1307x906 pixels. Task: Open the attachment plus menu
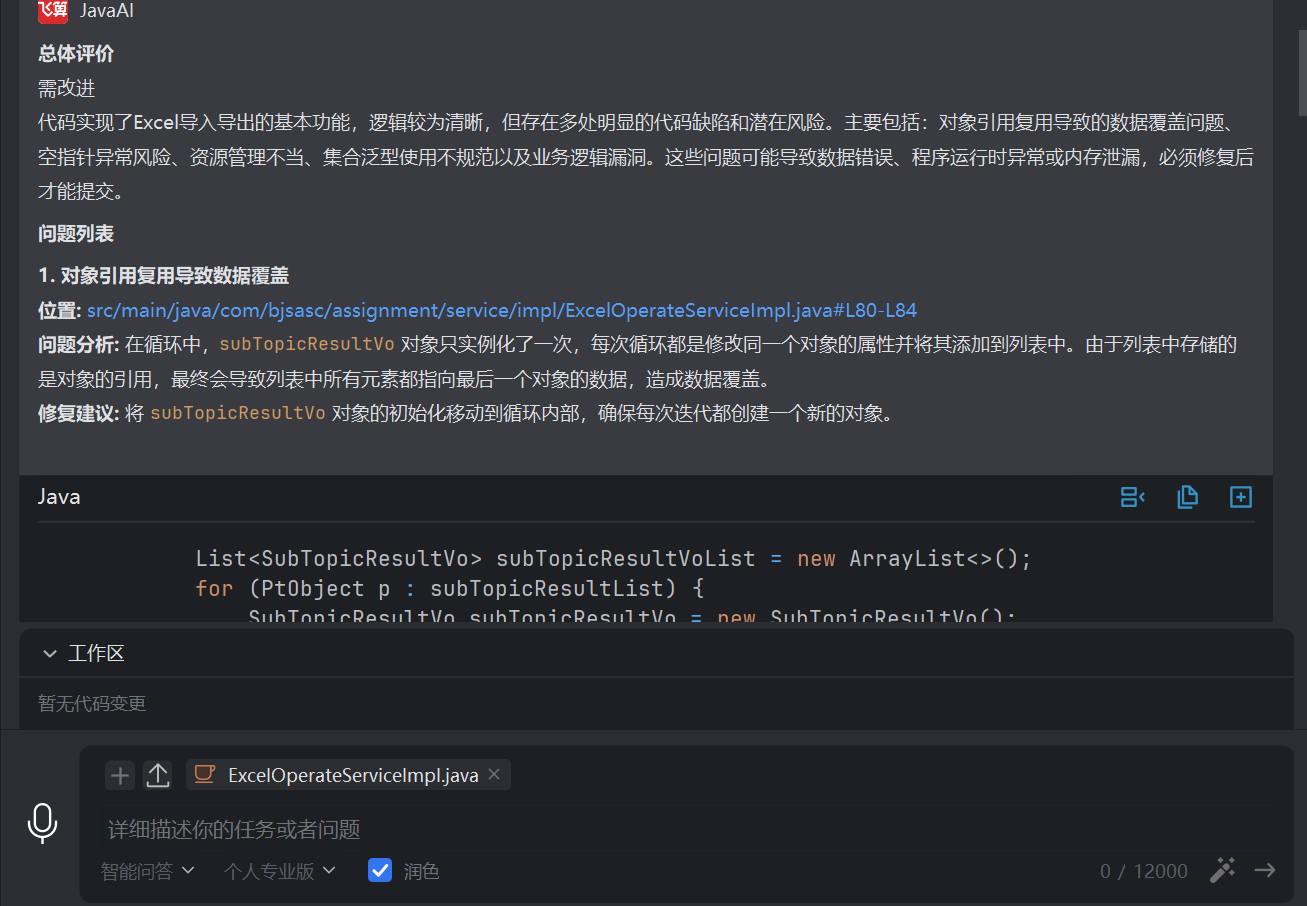coord(119,774)
